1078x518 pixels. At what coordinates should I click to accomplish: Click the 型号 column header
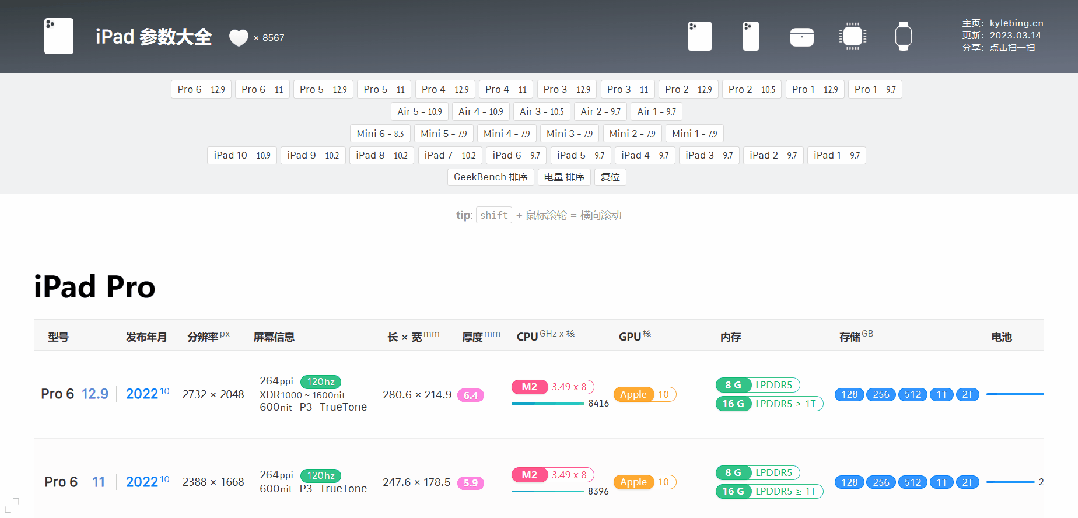pyautogui.click(x=58, y=338)
